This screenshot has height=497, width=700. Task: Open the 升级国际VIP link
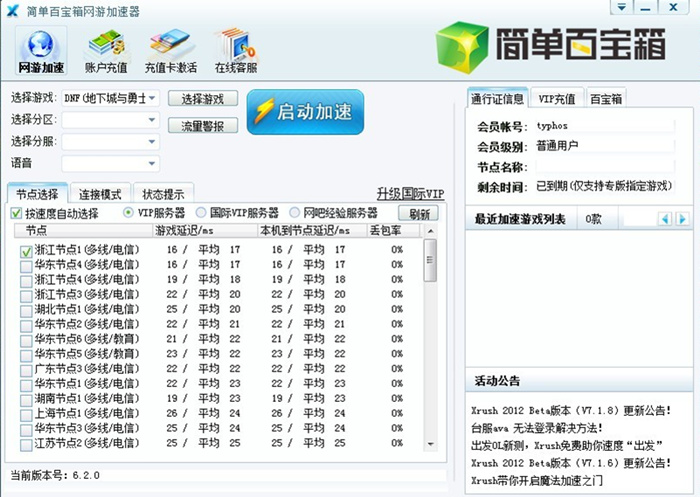point(410,194)
